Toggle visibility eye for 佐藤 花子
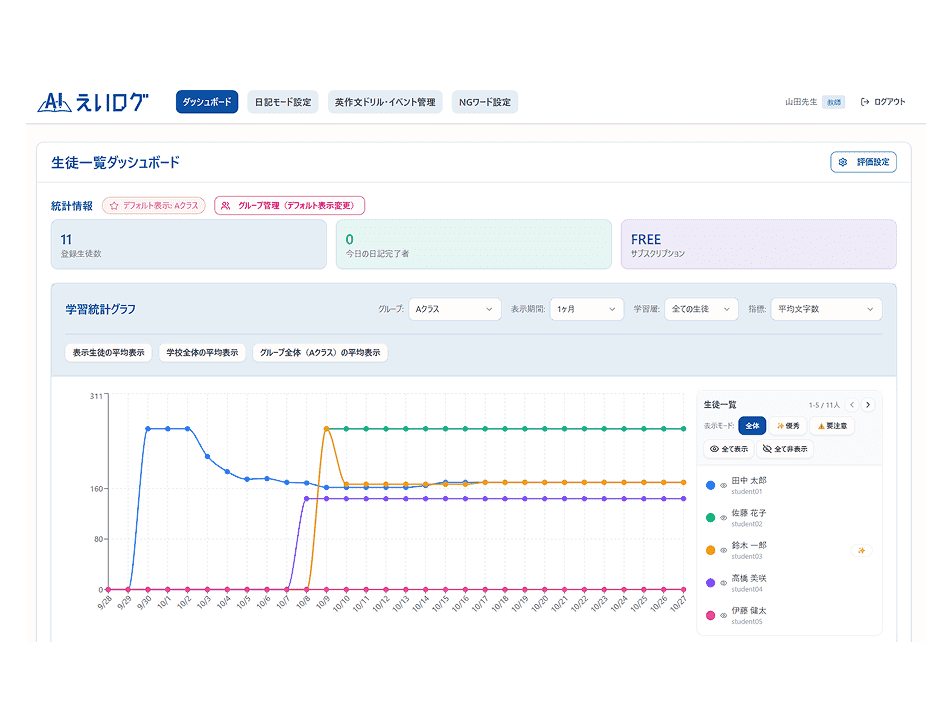 point(723,518)
